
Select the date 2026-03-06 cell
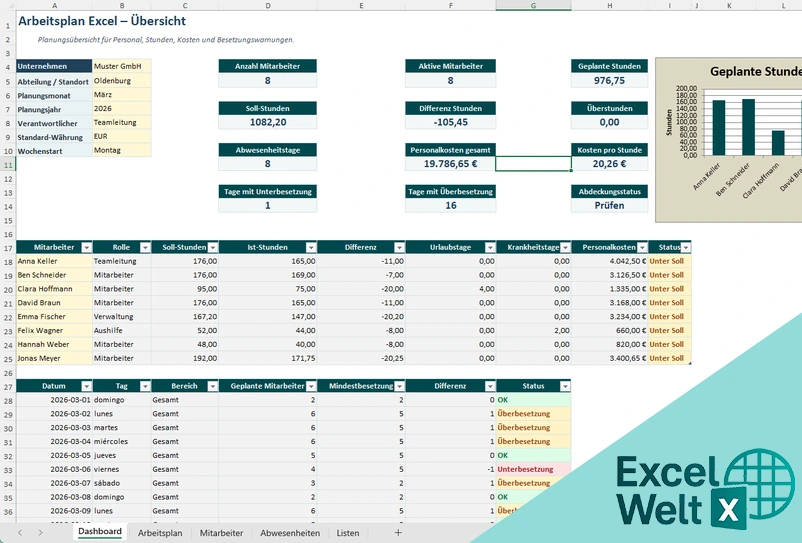tap(54, 469)
